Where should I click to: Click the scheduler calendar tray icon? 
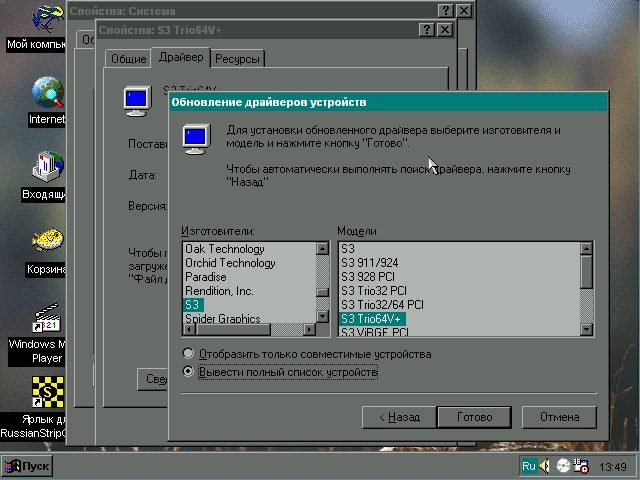(x=581, y=466)
